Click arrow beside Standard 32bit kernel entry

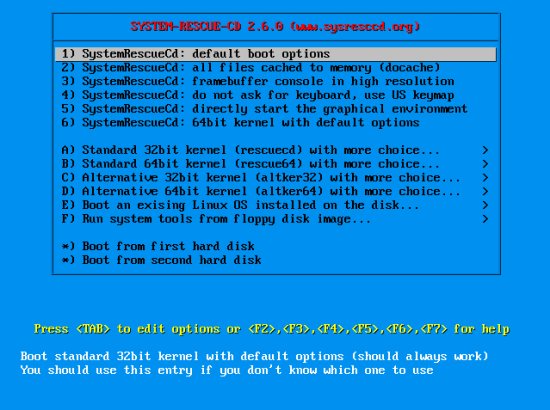coord(485,150)
